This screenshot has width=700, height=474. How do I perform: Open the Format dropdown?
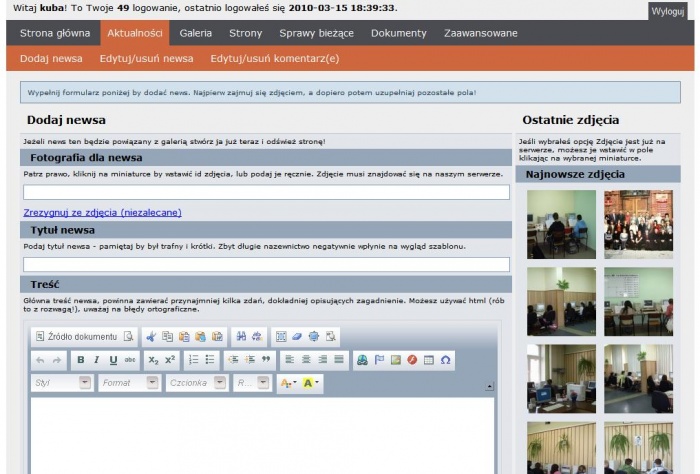(129, 383)
